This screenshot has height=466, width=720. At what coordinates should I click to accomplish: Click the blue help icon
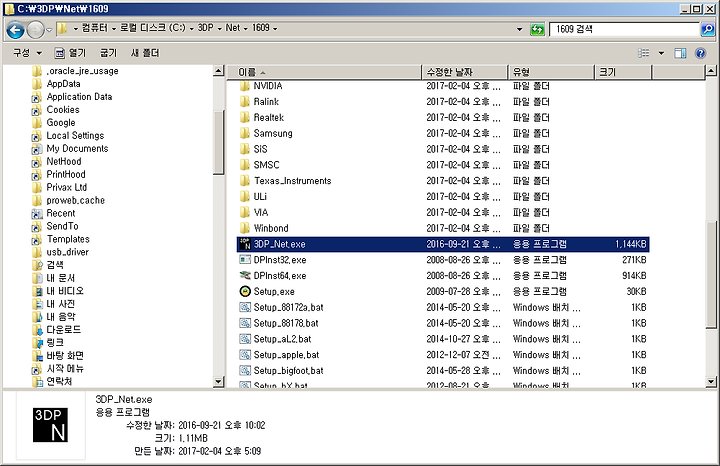pos(700,53)
